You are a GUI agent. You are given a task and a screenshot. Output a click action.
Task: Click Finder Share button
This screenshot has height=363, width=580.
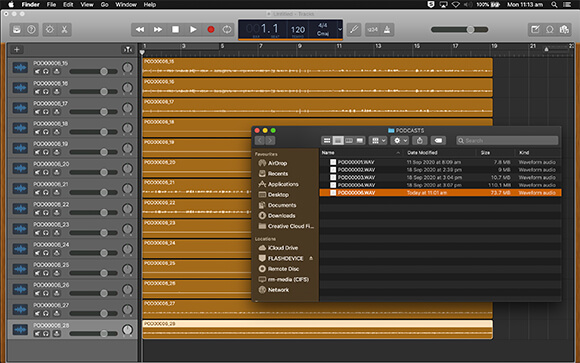[x=419, y=141]
